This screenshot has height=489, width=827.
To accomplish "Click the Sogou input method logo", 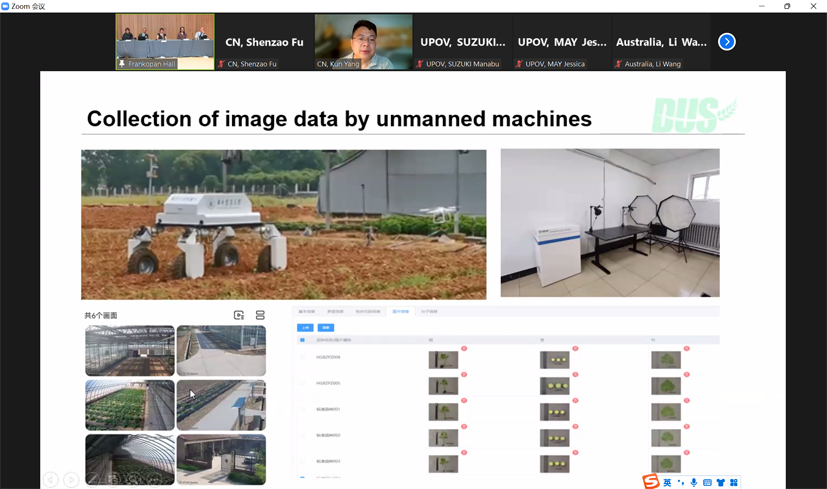I will (x=651, y=482).
